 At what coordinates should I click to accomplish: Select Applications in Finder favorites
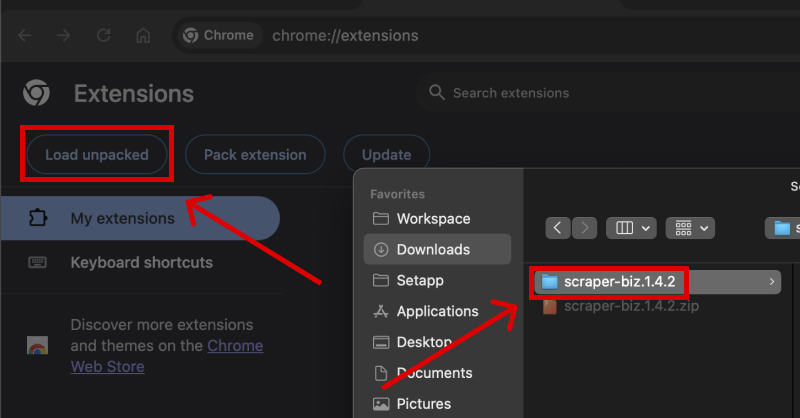click(437, 311)
